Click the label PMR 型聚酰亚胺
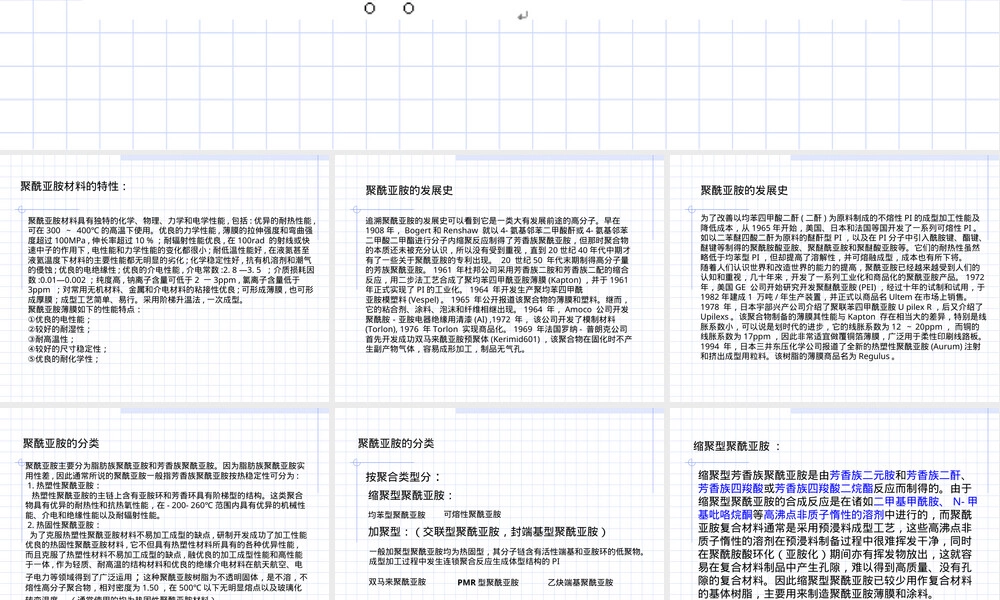 (488, 582)
